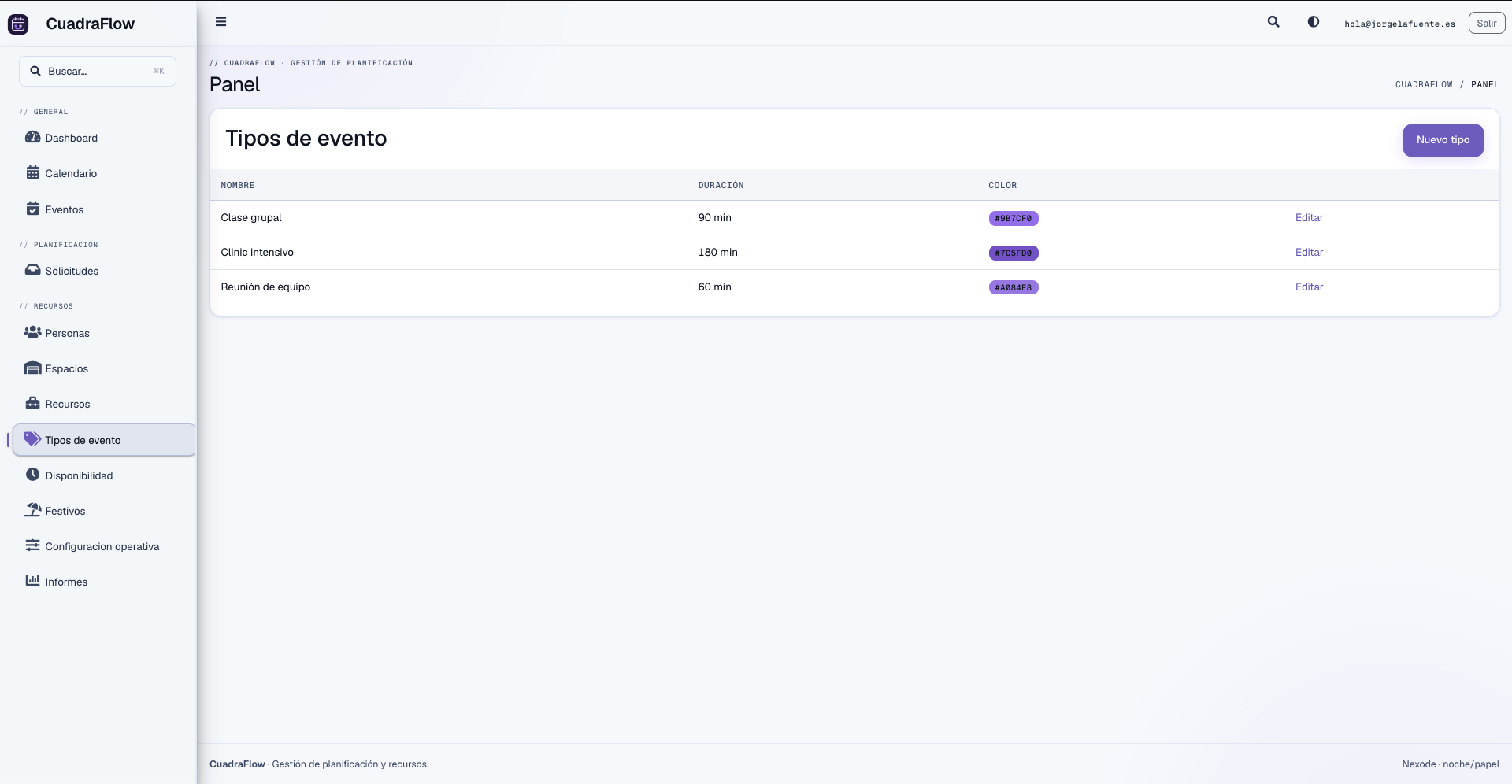Click the CuadraFlow logo icon

coord(18,24)
